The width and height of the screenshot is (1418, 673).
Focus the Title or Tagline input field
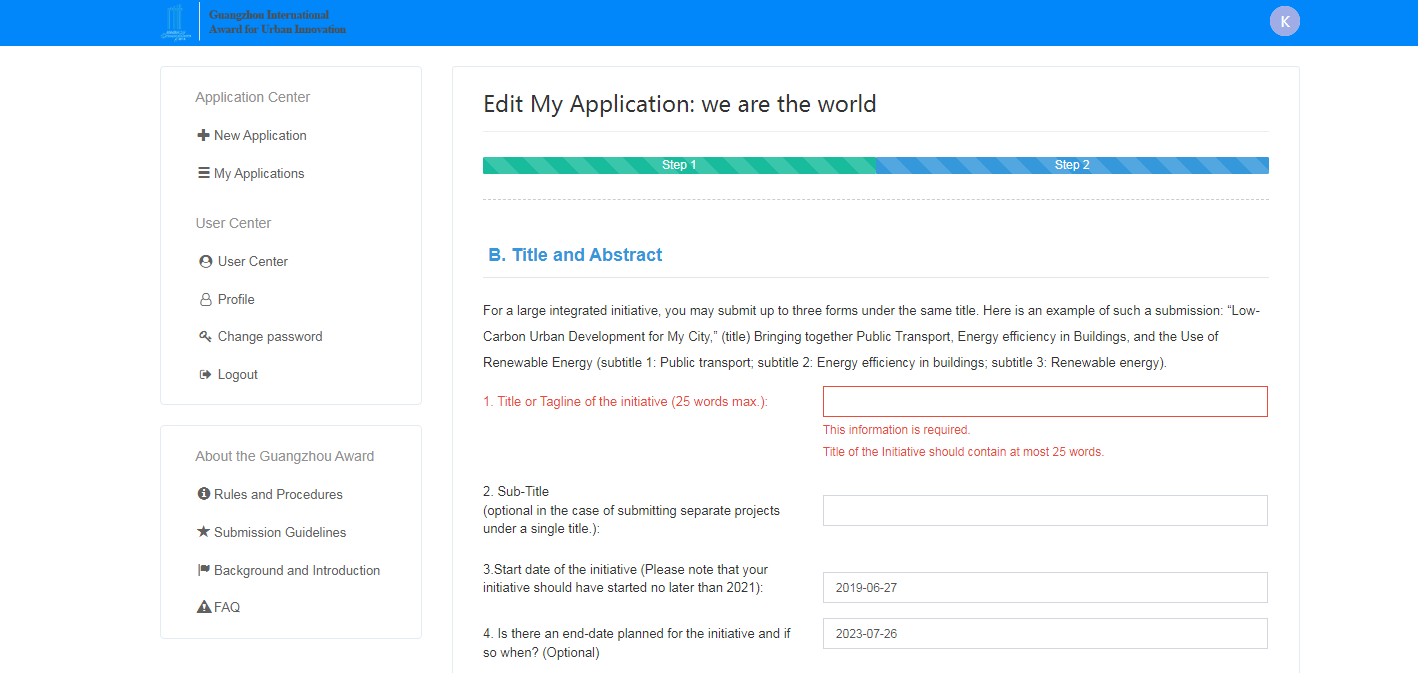pos(1045,402)
